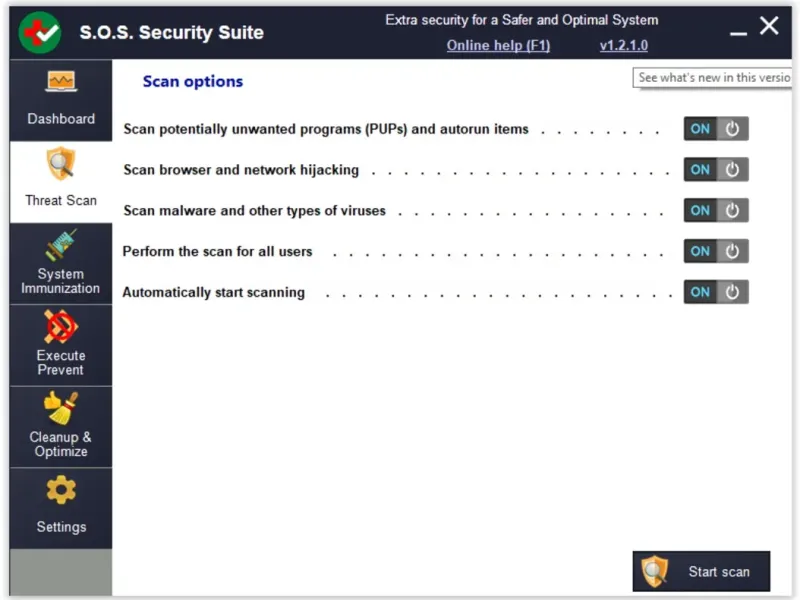Viewport: 800px width, 600px height.
Task: Click the v1.2.1.0 version link
Action: pyautogui.click(x=623, y=45)
